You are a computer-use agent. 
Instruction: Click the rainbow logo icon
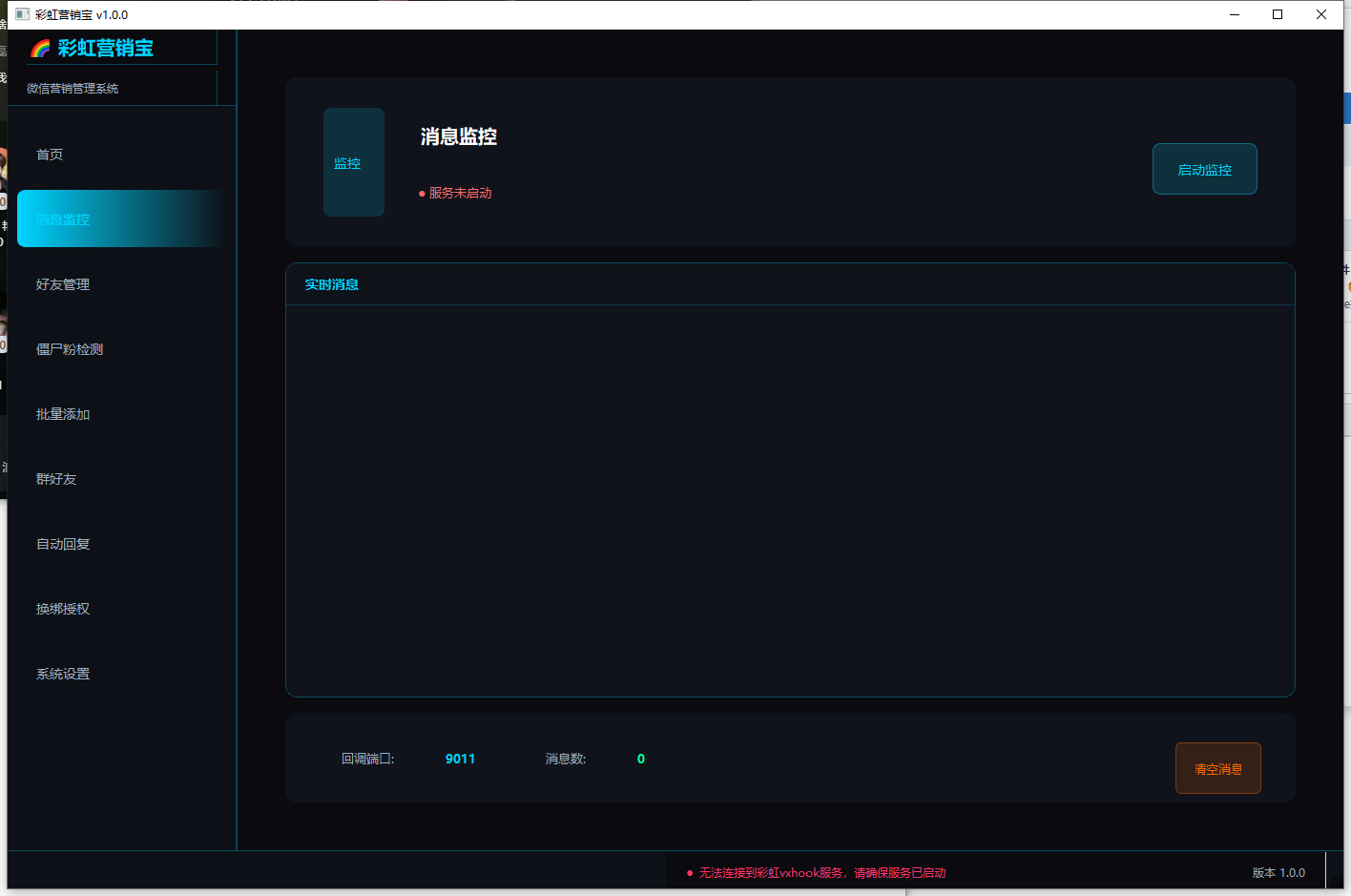[x=40, y=48]
